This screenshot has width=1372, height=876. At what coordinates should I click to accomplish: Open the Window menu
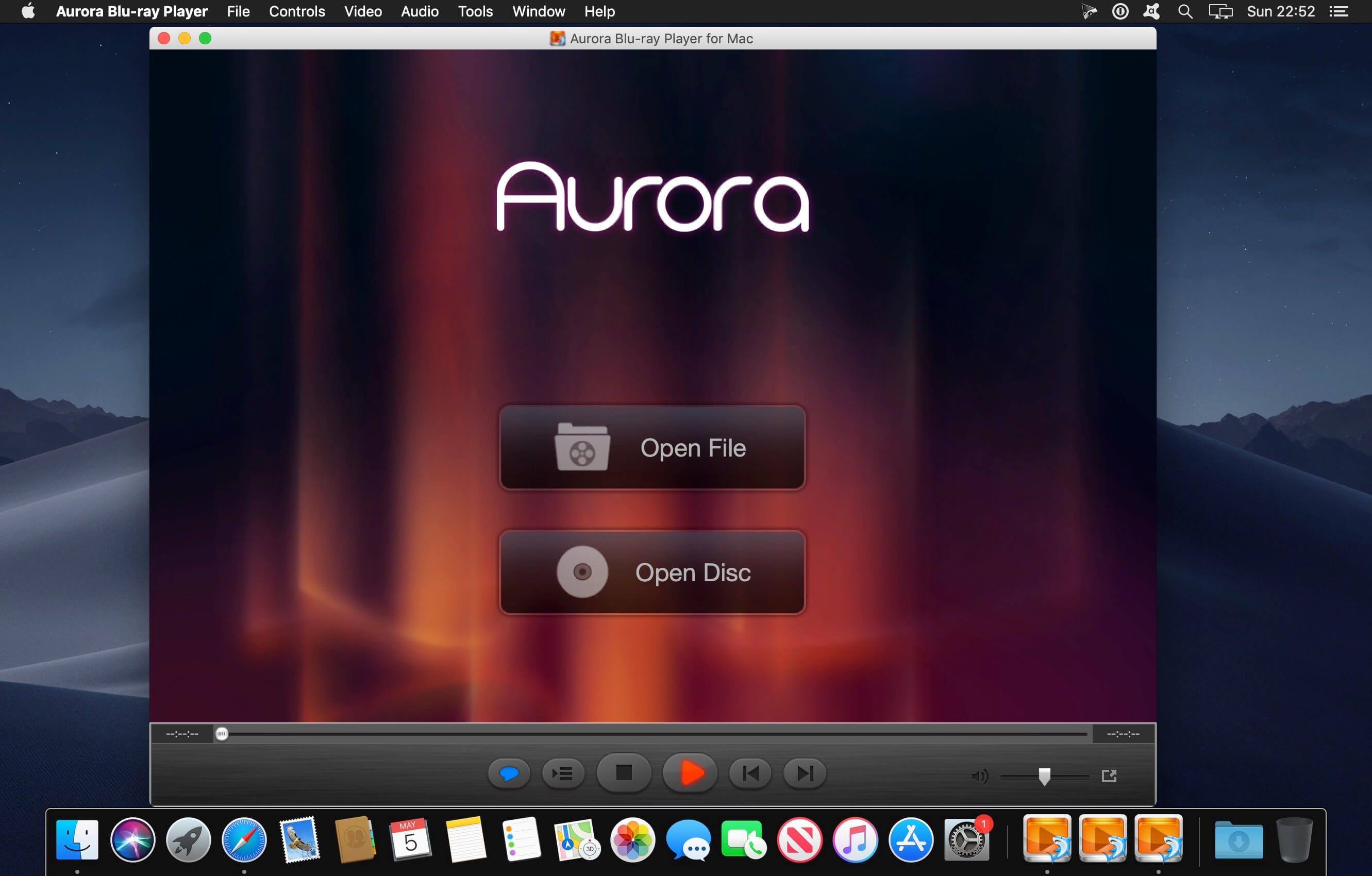tap(539, 11)
